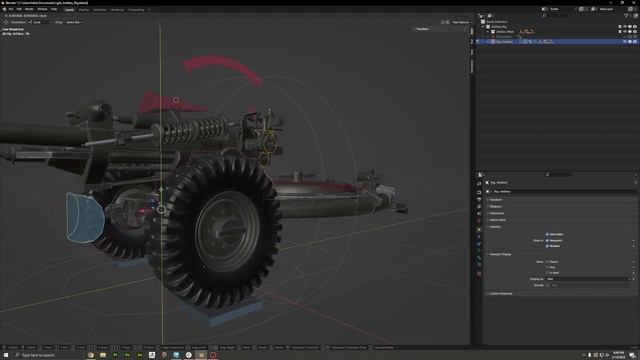The width and height of the screenshot is (640, 360).
Task: Select the highlighted Rig Artillery outliner row
Action: tap(557, 42)
